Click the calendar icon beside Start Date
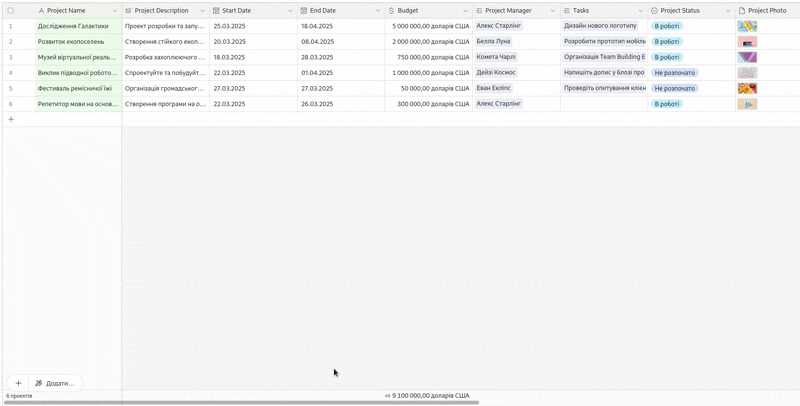Screen dimensions: 800x406 click(x=216, y=11)
